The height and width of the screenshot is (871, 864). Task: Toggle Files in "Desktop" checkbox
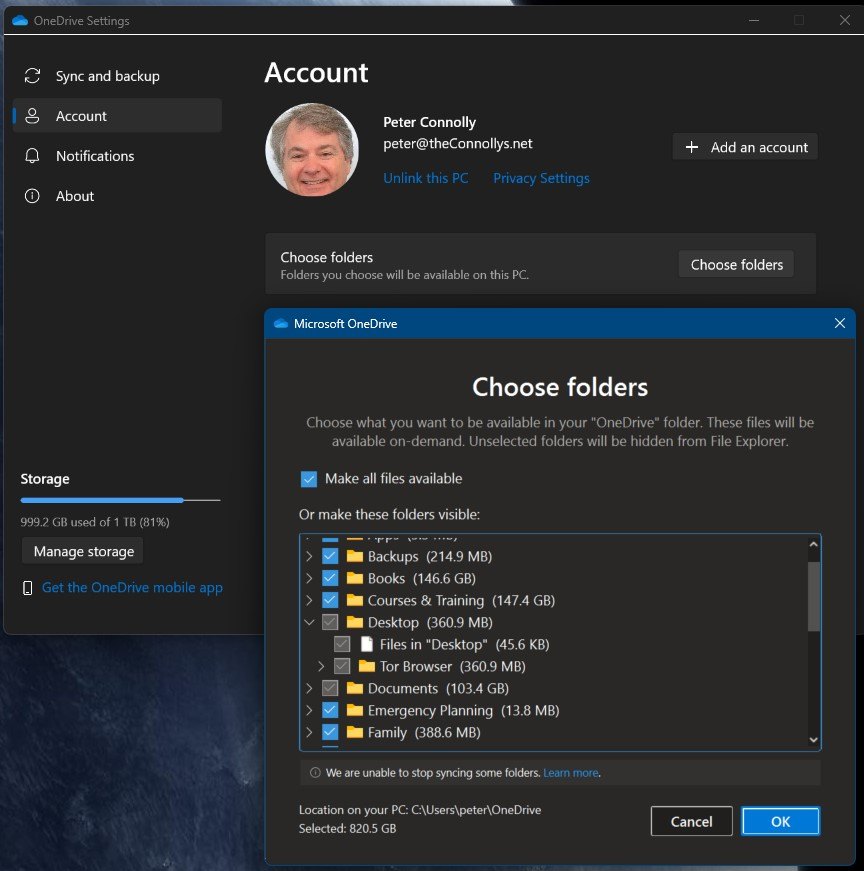342,644
